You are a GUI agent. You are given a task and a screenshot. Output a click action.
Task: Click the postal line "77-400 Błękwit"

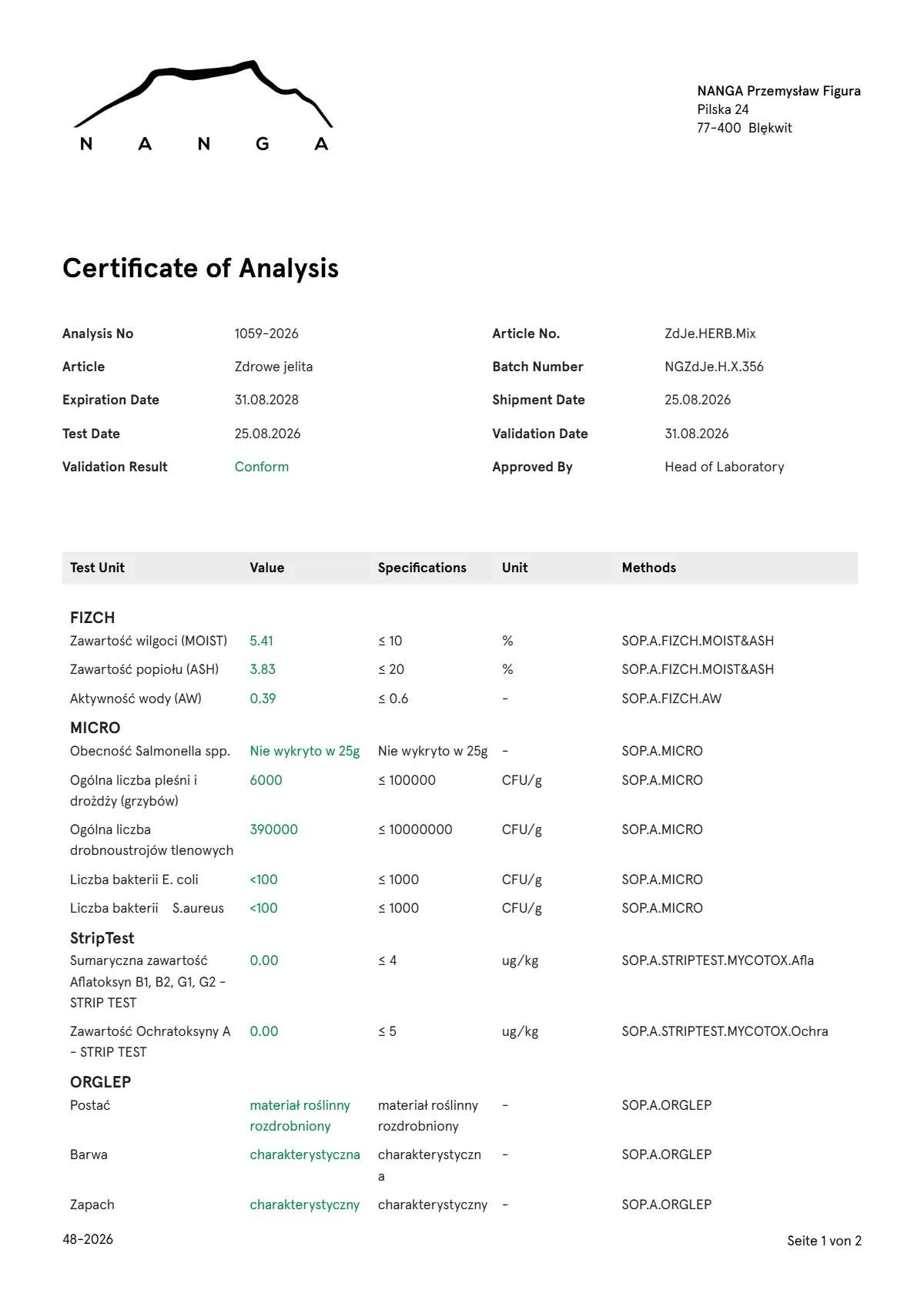coord(744,128)
